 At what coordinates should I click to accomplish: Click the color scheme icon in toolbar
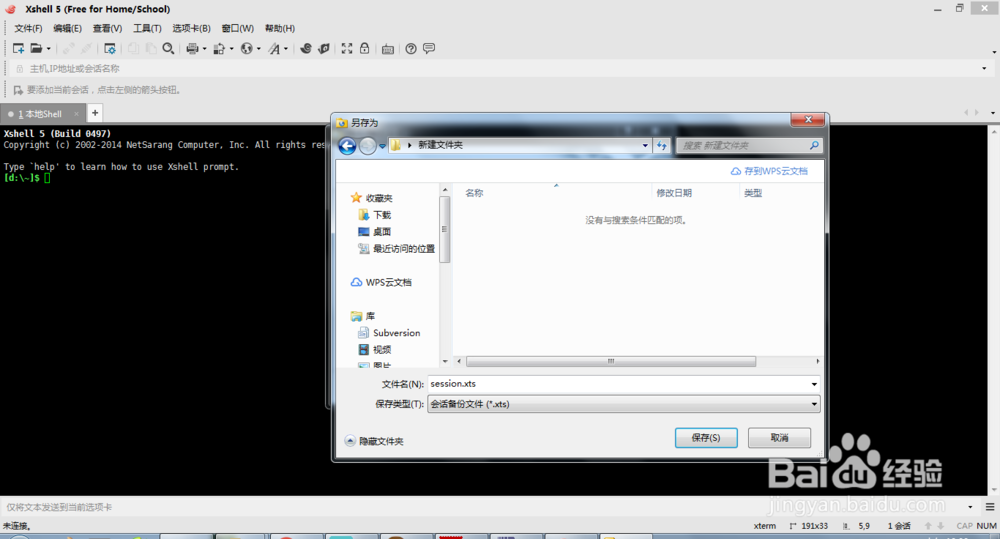(x=219, y=48)
